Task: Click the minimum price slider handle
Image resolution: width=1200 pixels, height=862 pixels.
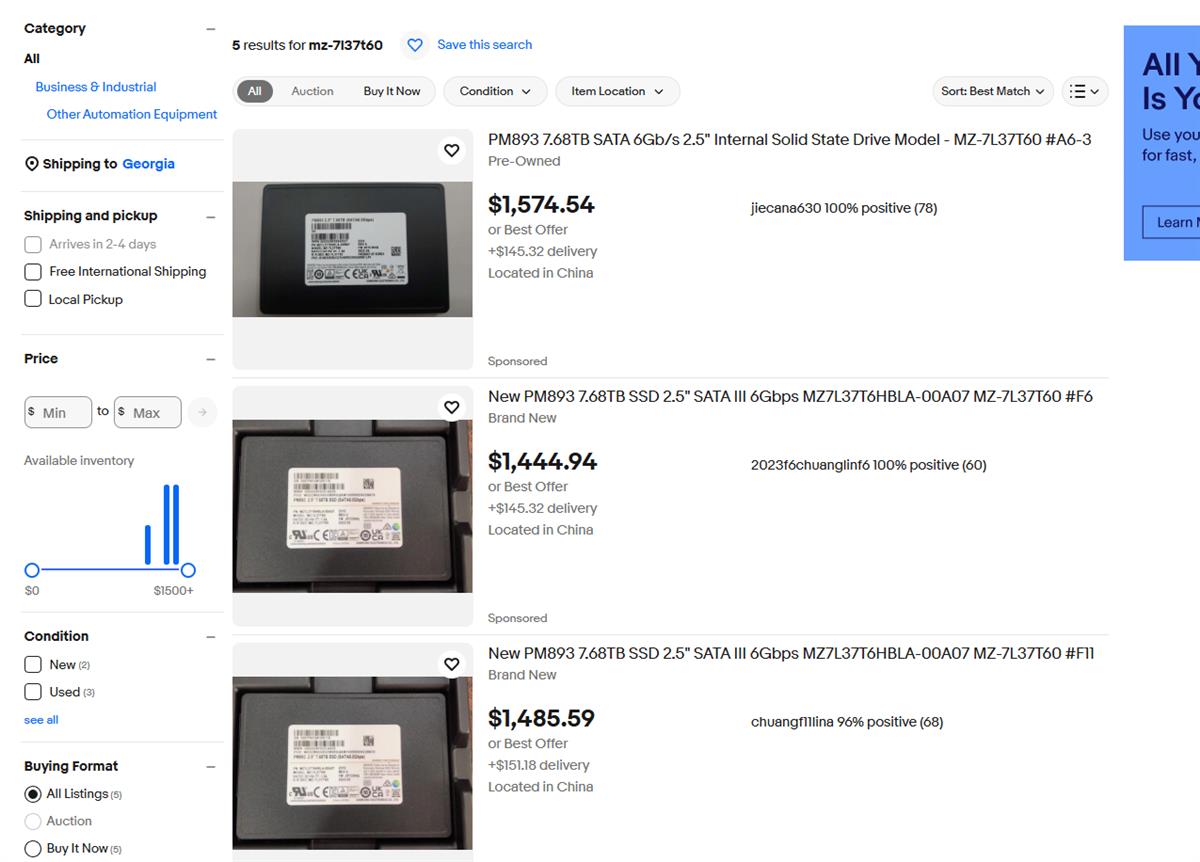Action: click(32, 570)
